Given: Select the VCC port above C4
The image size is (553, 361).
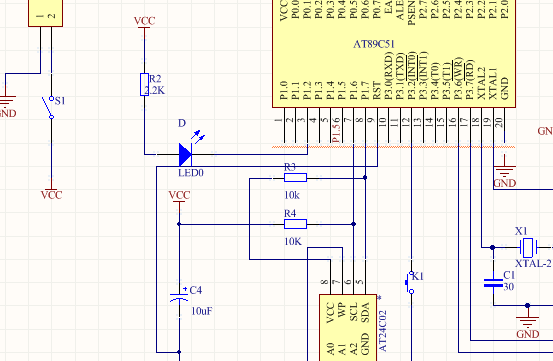Looking at the screenshot, I should (x=179, y=198).
